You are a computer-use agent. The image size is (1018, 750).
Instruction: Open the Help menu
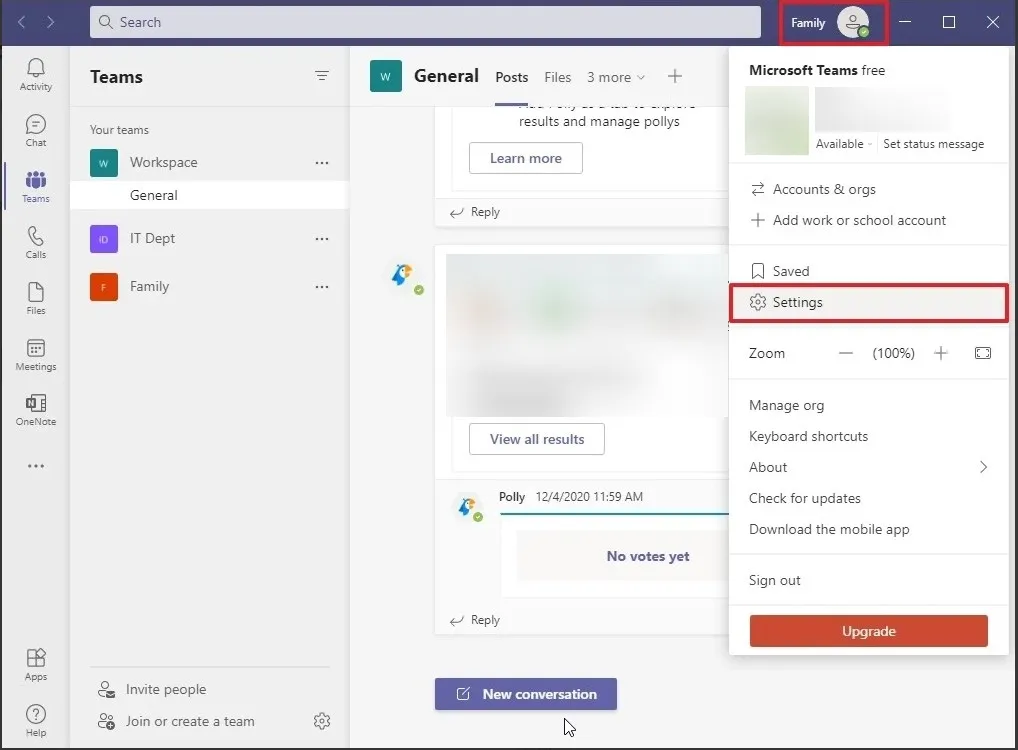tap(36, 721)
